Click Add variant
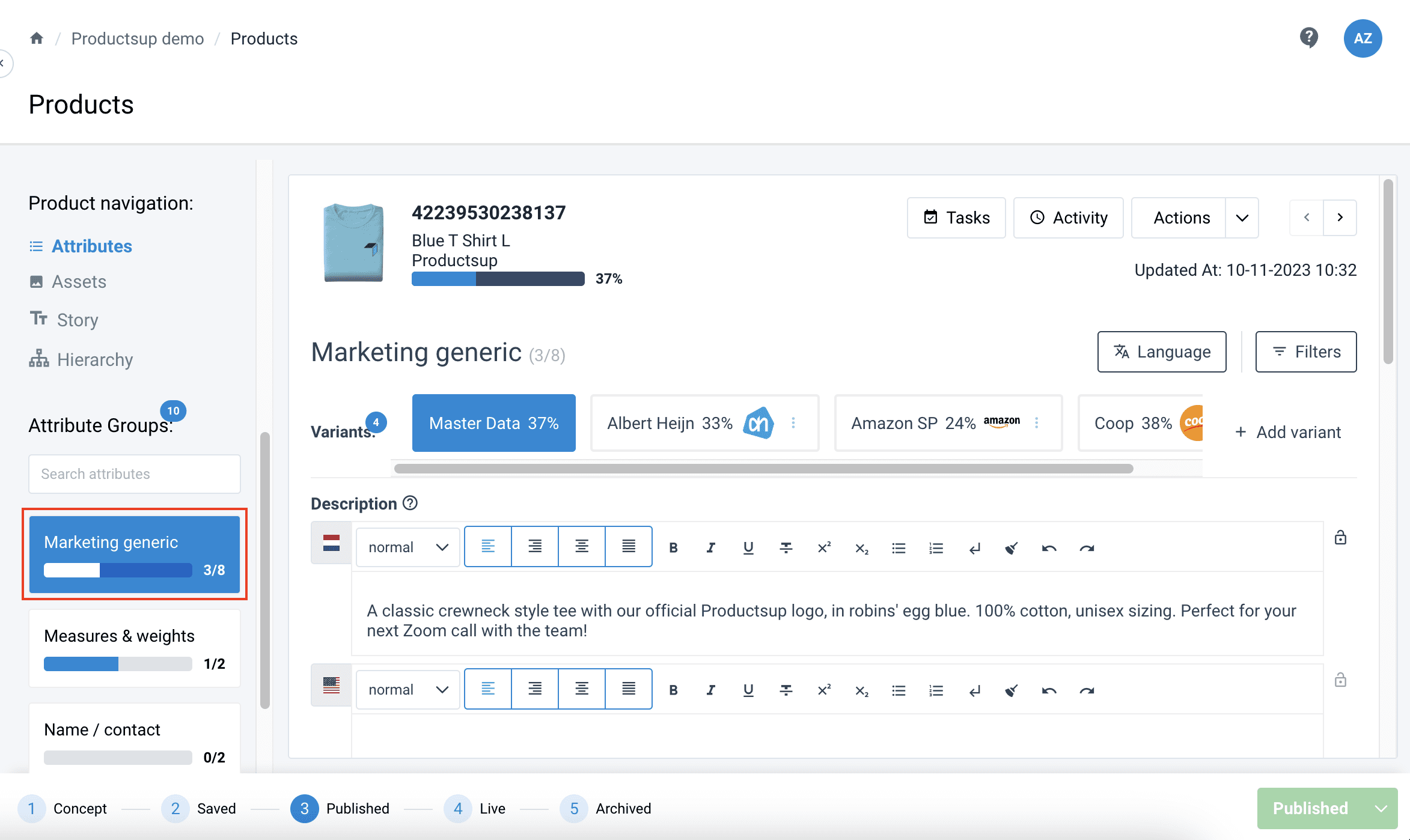 [x=1288, y=432]
